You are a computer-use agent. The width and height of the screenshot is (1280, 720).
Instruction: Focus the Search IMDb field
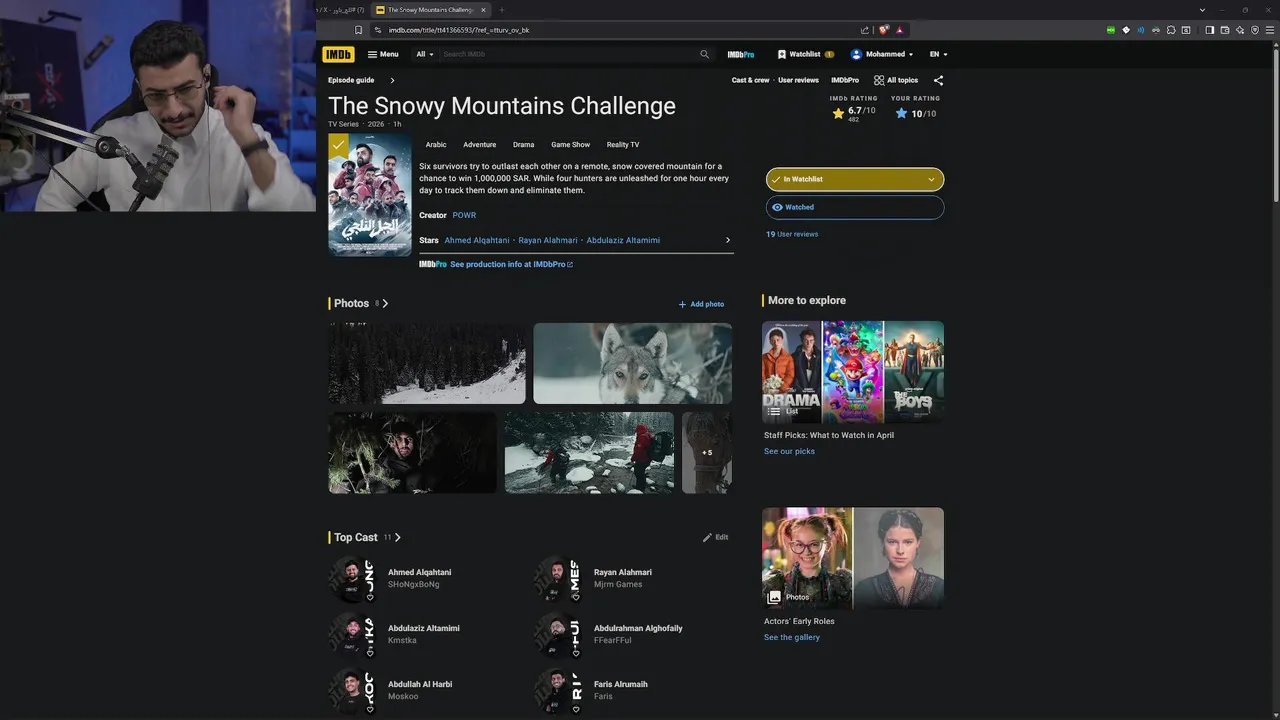tap(569, 54)
